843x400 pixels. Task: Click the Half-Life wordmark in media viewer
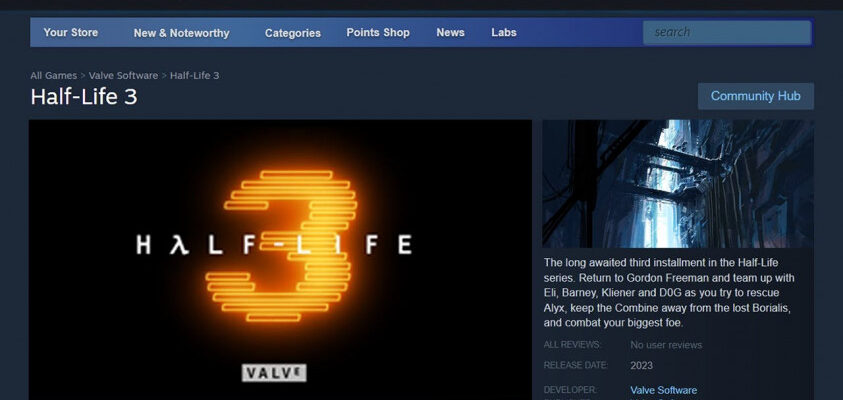(274, 245)
